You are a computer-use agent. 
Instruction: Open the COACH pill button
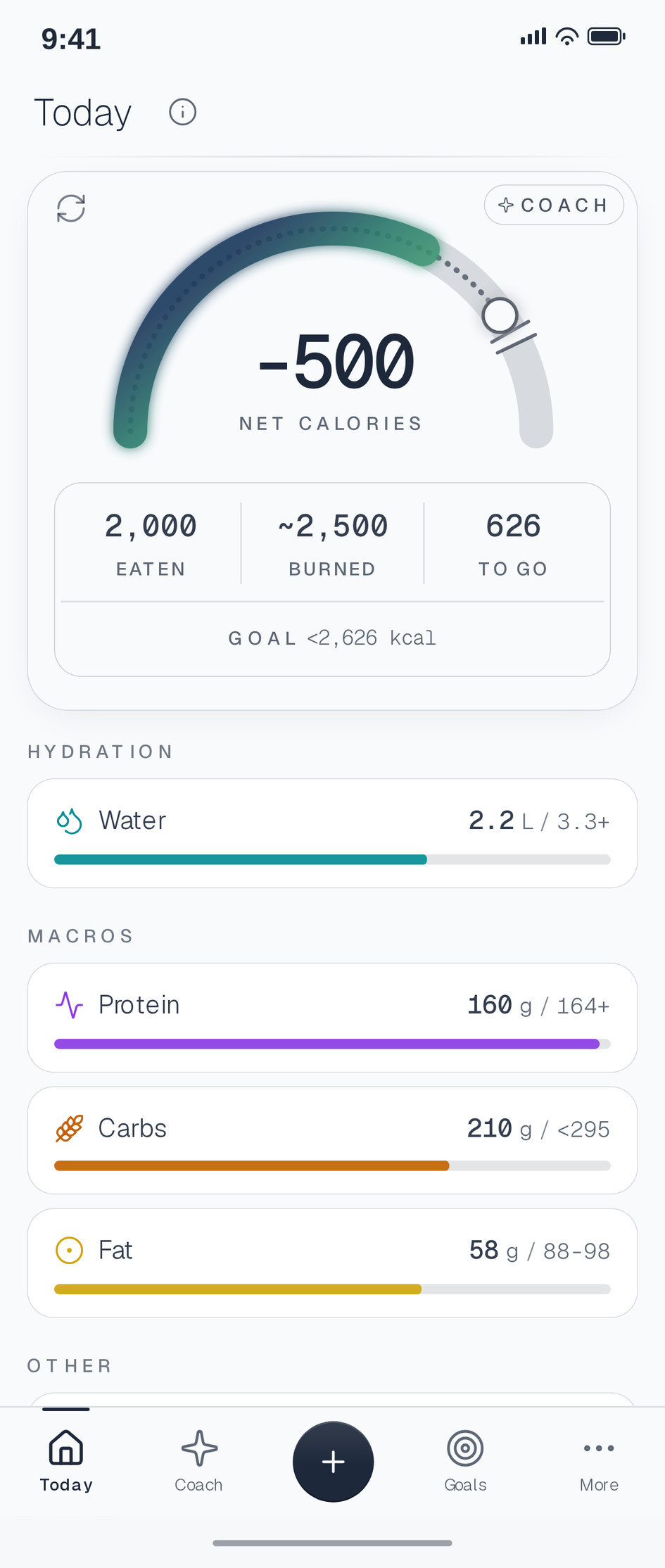coord(554,205)
